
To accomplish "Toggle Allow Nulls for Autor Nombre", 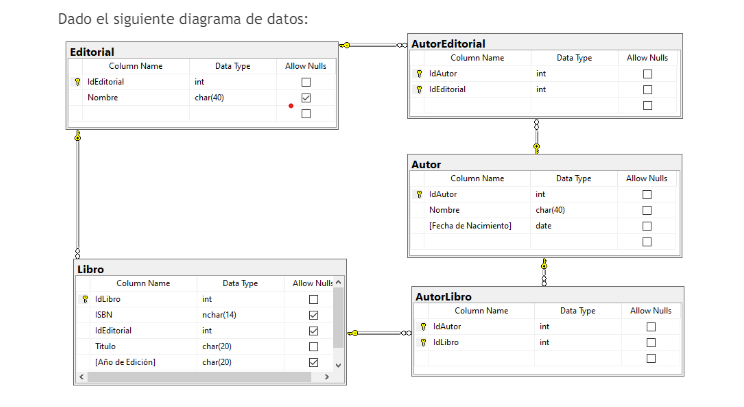I will pyautogui.click(x=647, y=211).
